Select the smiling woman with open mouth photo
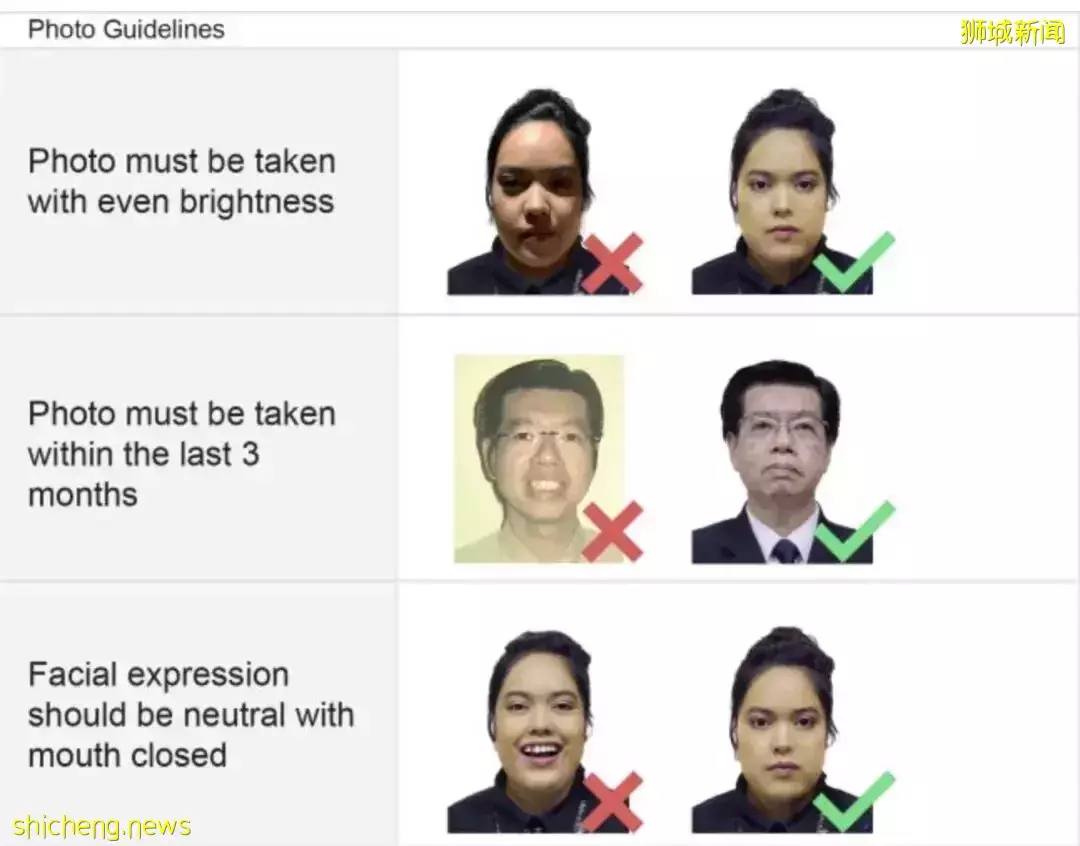Viewport: 1080px width, 846px height. [x=538, y=730]
